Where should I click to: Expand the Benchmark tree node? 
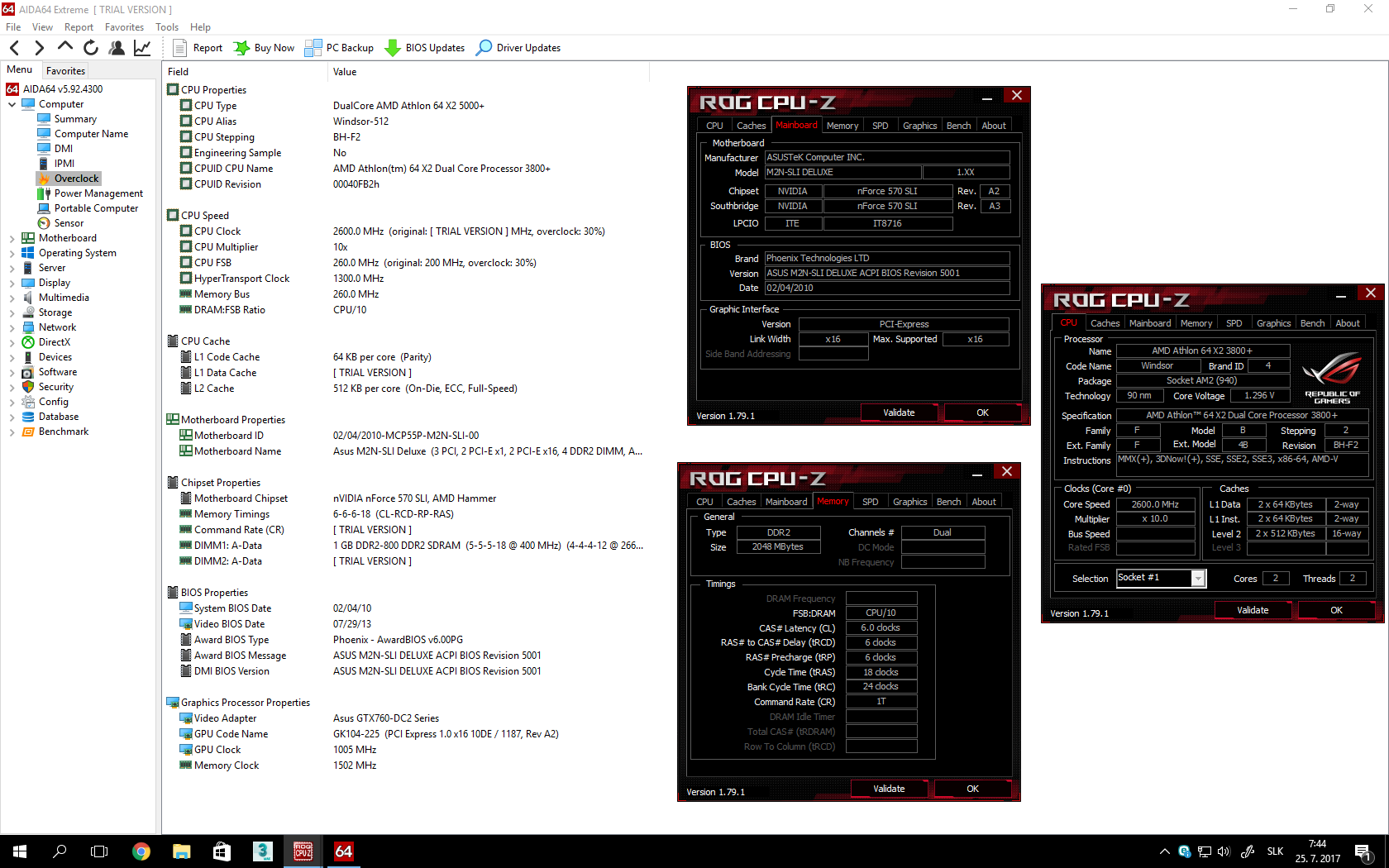point(12,432)
